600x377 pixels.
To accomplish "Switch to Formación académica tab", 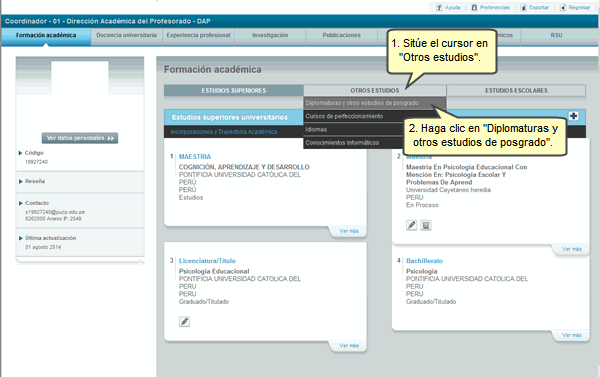I will [46, 35].
